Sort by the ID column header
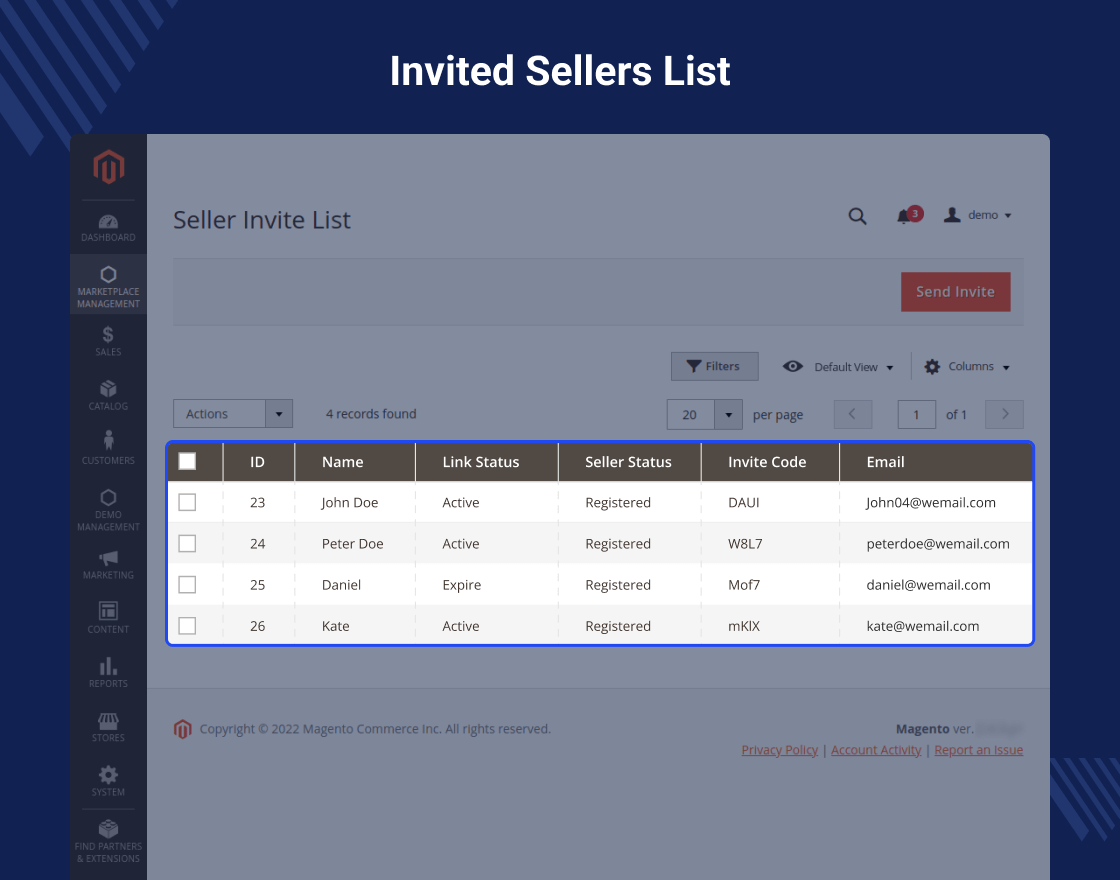The image size is (1120, 880). coord(257,462)
